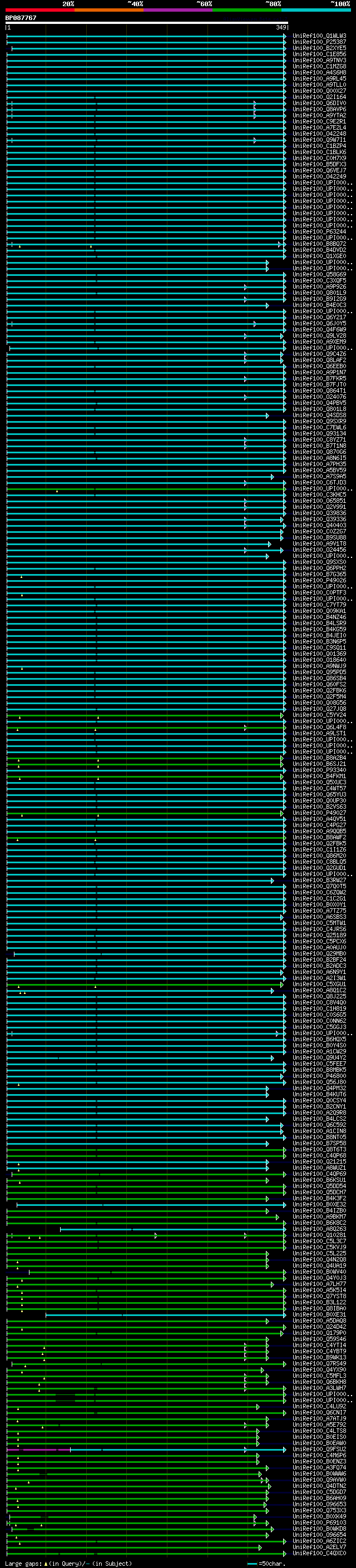
Task: Click the UniRef100_A8Q1C2 label
Action: [x=319, y=990]
